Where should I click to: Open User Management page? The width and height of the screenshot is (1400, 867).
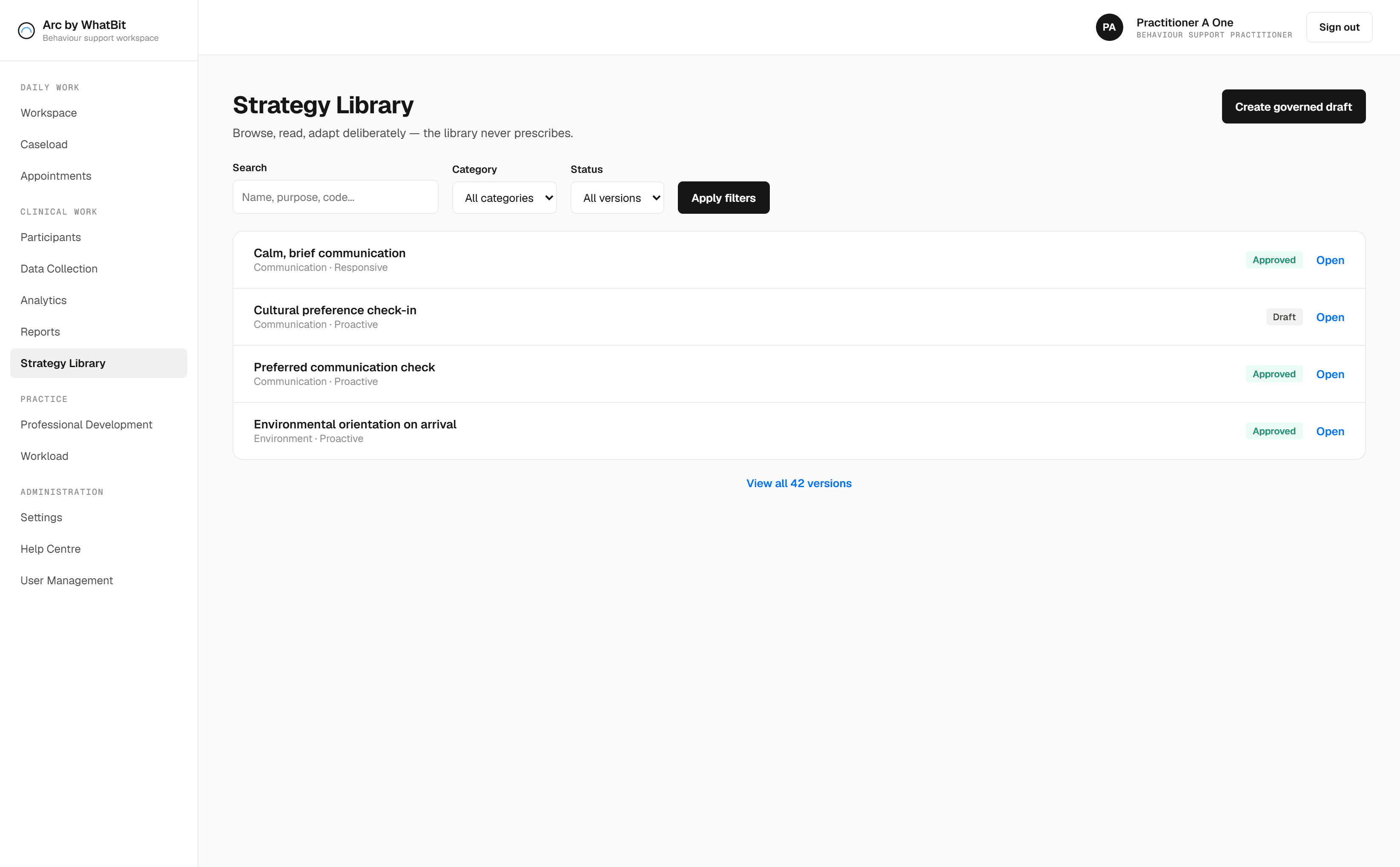point(99,580)
